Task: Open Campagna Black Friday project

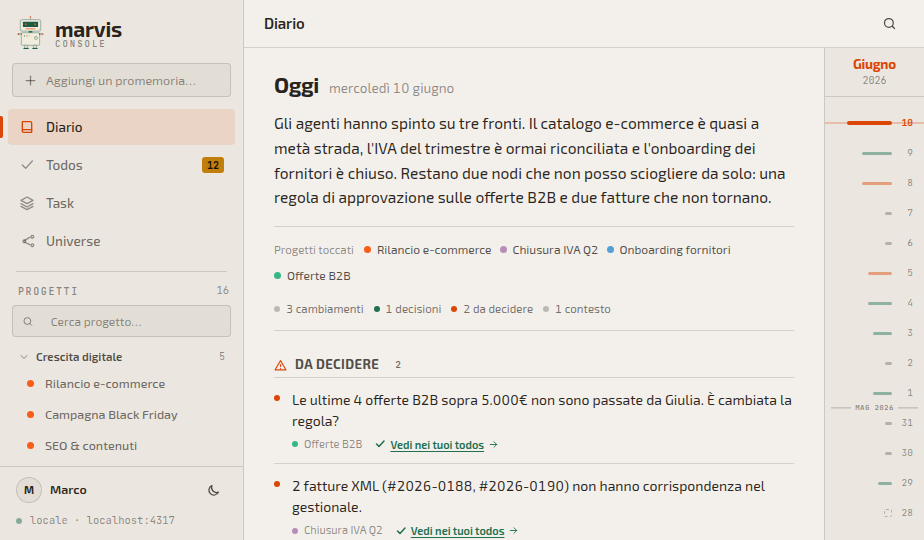Action: pos(111,415)
